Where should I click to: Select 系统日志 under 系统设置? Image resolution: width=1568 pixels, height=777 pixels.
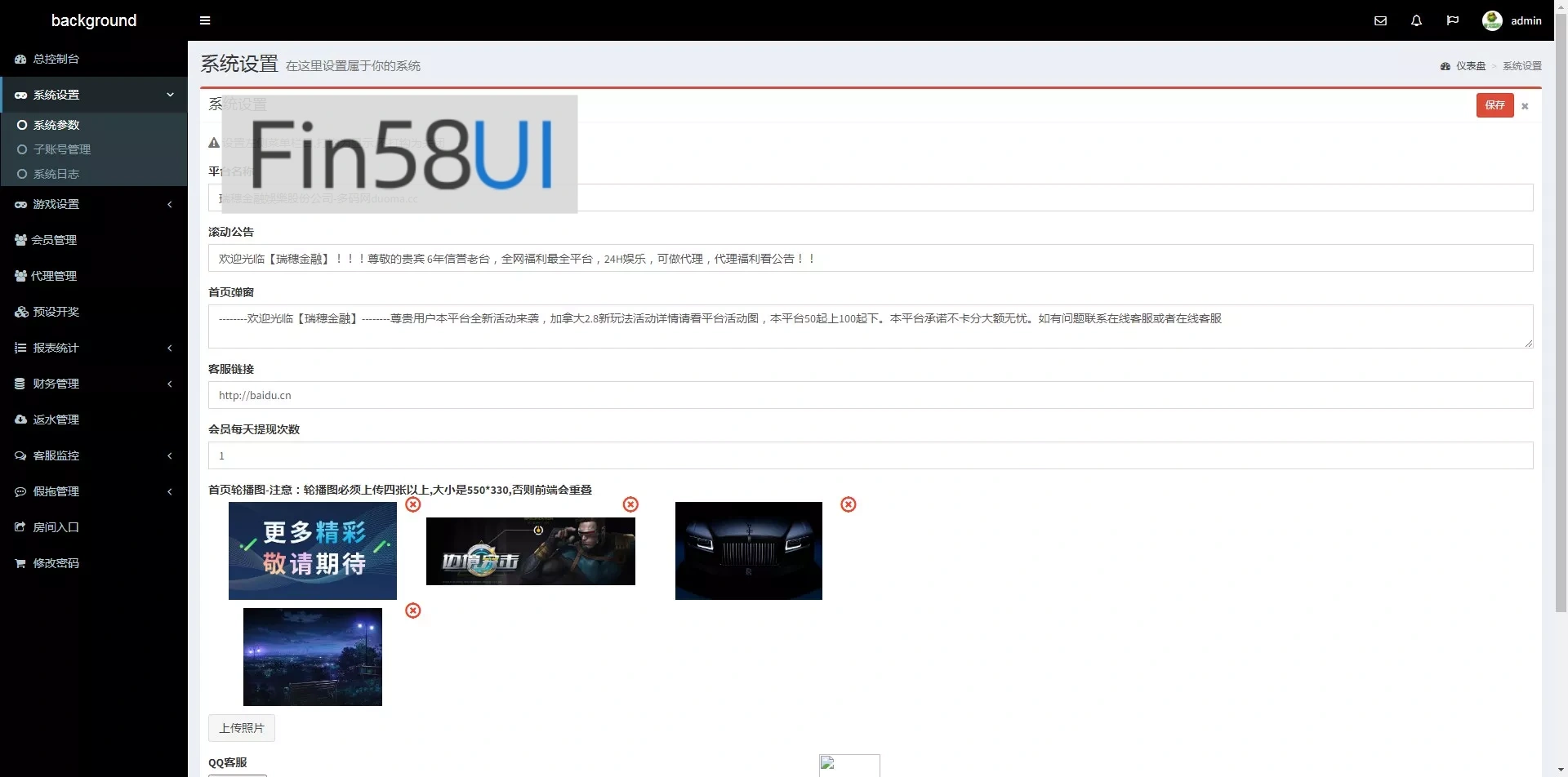pyautogui.click(x=59, y=174)
